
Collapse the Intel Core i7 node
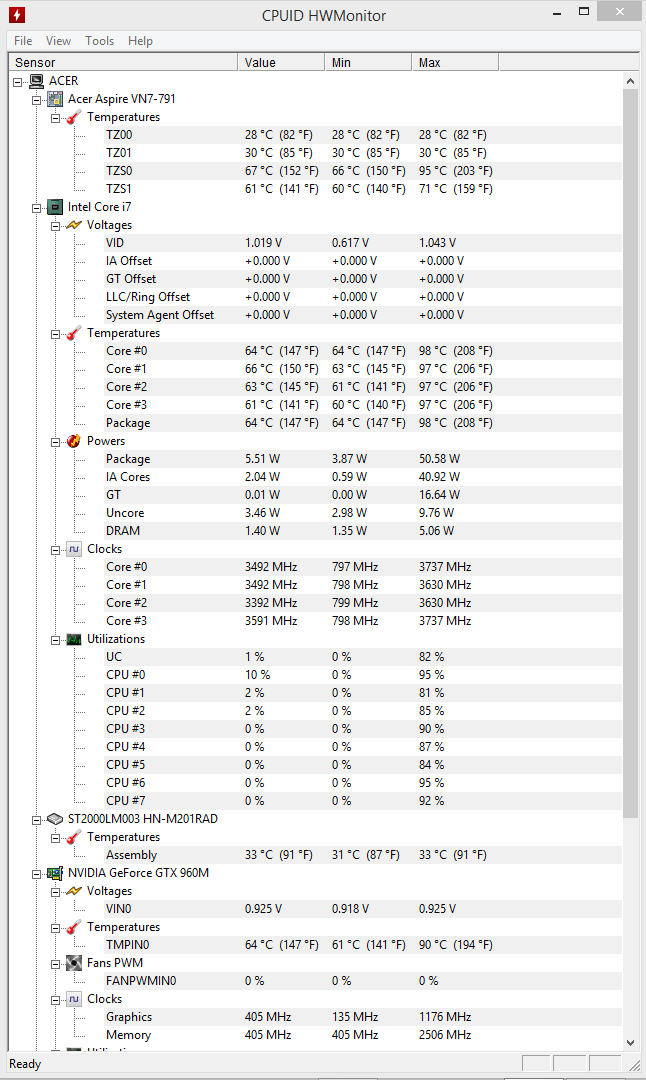[37, 207]
